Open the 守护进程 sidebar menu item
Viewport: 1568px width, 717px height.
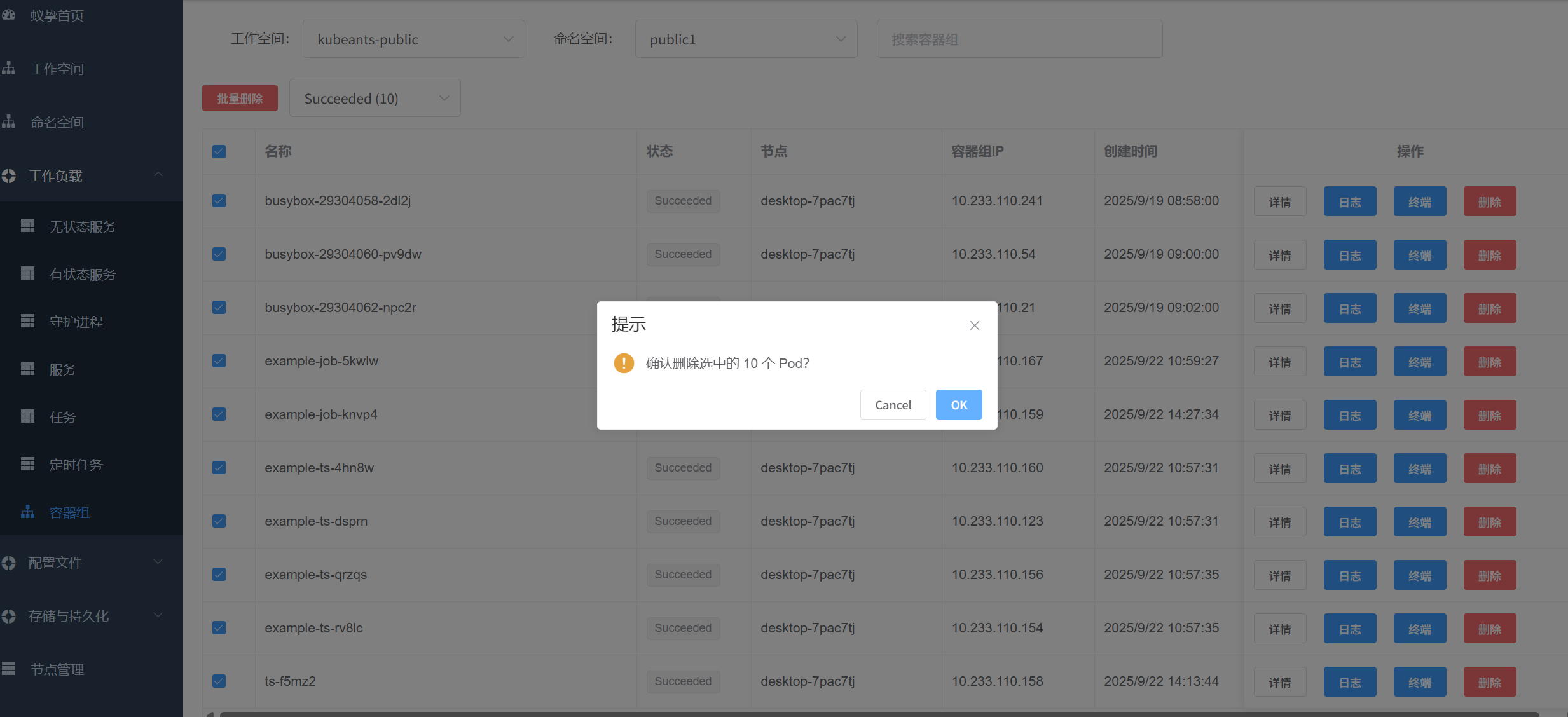[76, 322]
